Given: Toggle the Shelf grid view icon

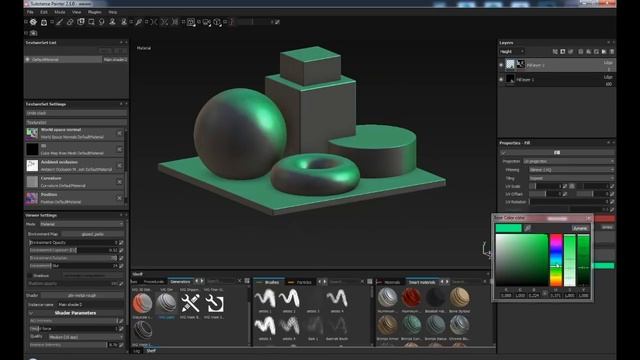Looking at the screenshot, I should pyautogui.click(x=247, y=281).
